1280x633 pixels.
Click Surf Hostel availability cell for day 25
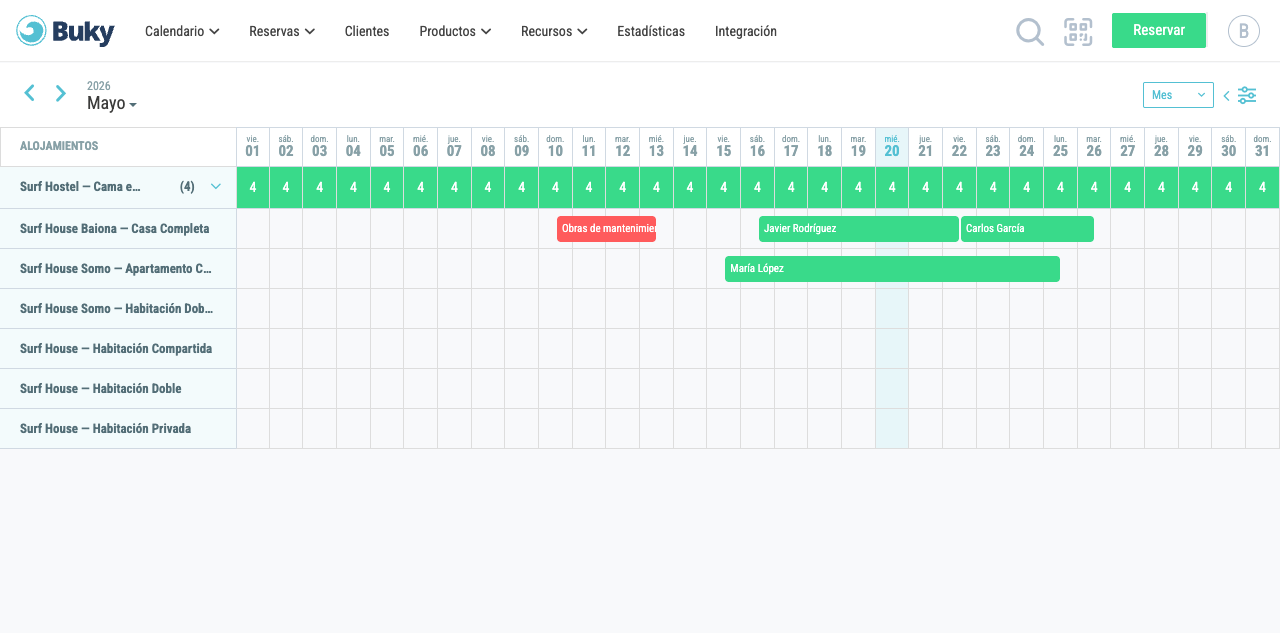(1060, 188)
